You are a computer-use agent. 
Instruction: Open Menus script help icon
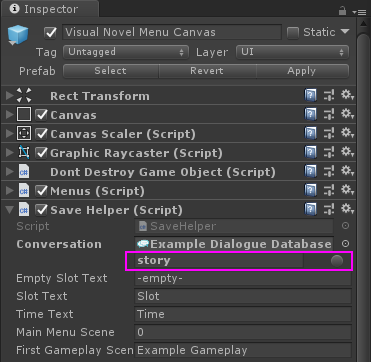point(310,191)
